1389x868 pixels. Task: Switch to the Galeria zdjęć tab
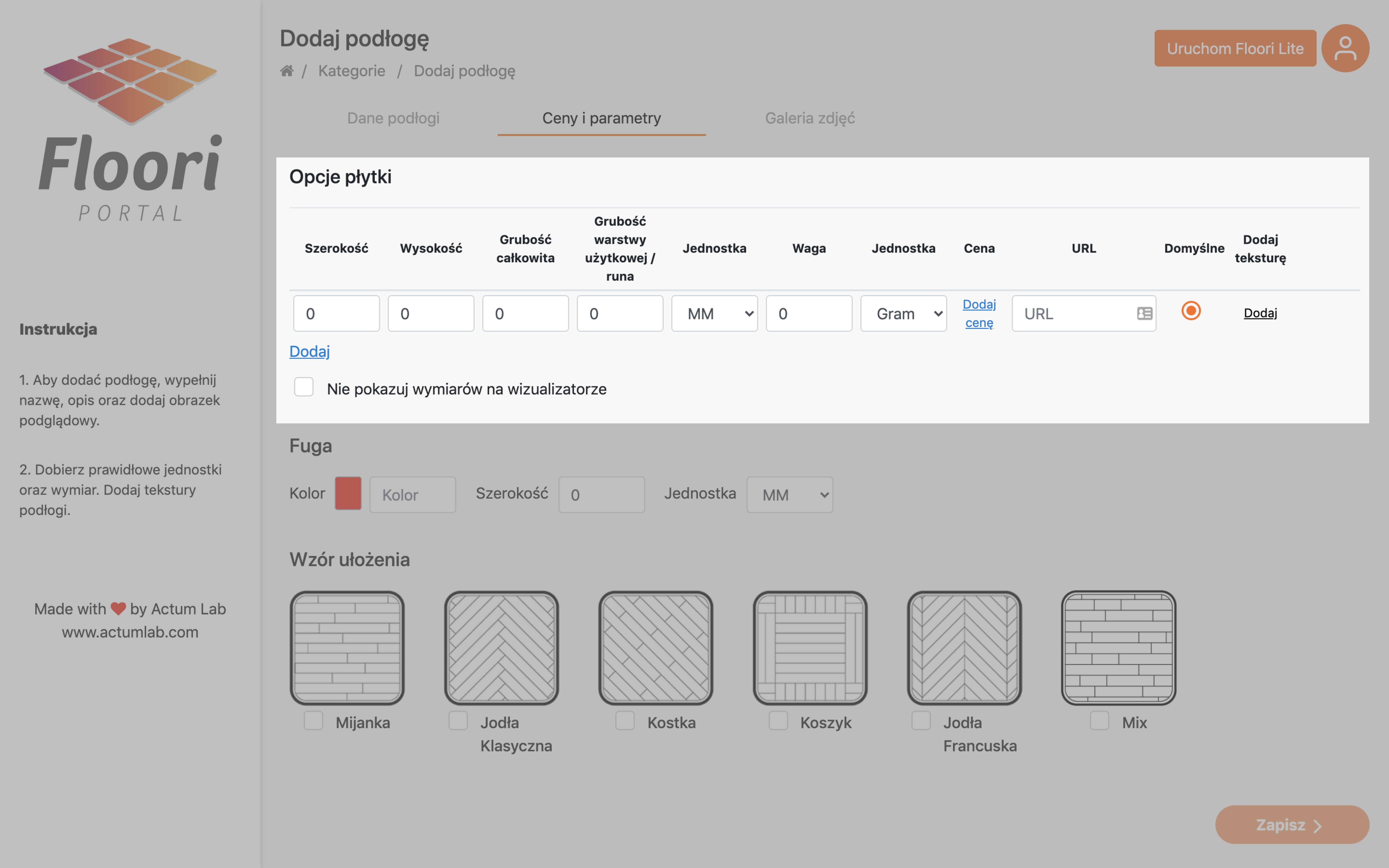pyautogui.click(x=810, y=118)
